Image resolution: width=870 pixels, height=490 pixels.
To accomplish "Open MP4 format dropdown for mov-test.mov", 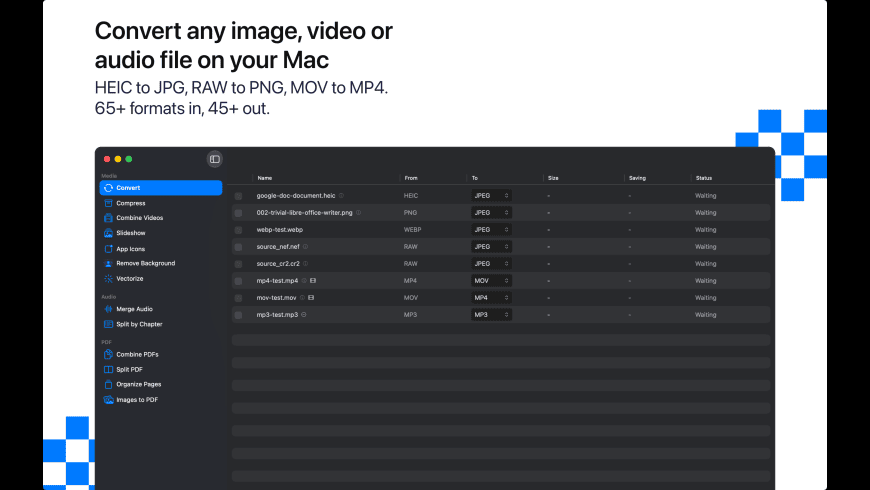I will click(491, 297).
